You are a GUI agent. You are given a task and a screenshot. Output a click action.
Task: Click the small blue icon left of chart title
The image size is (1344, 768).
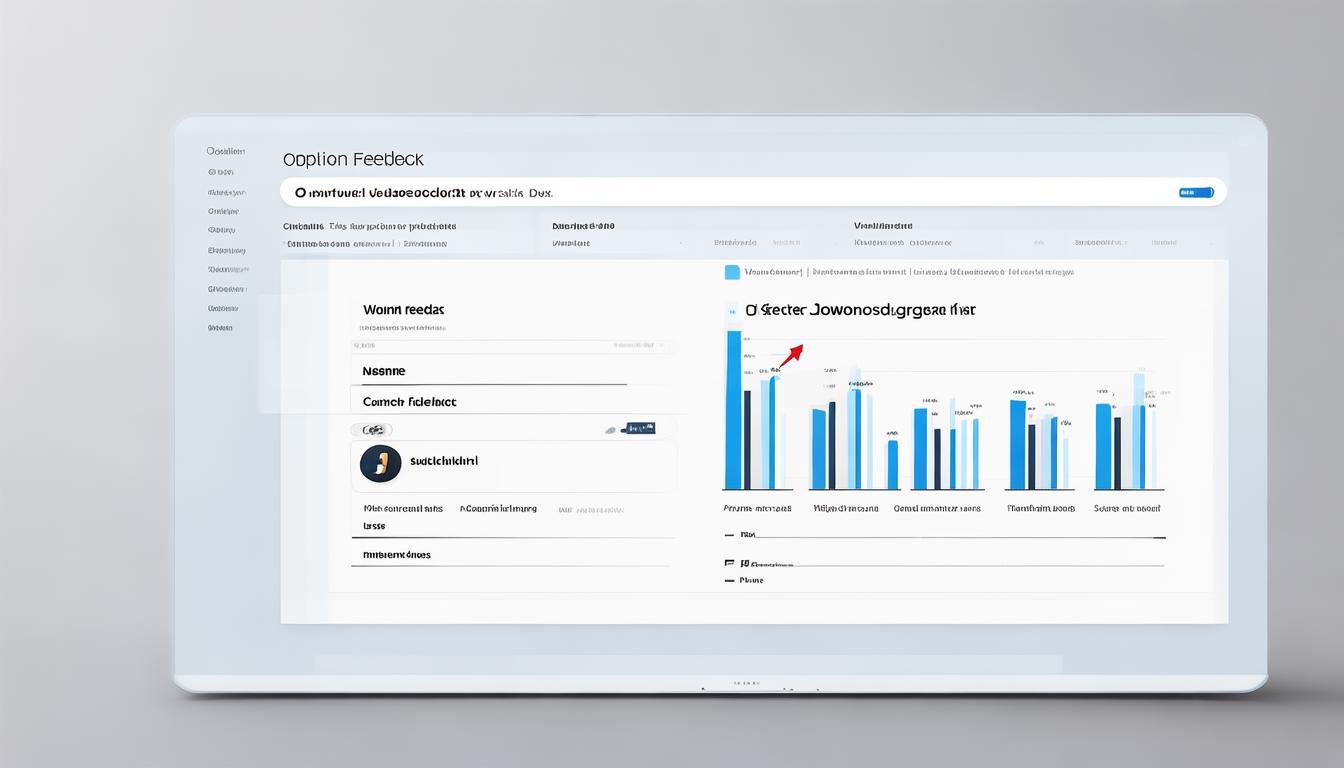730,310
